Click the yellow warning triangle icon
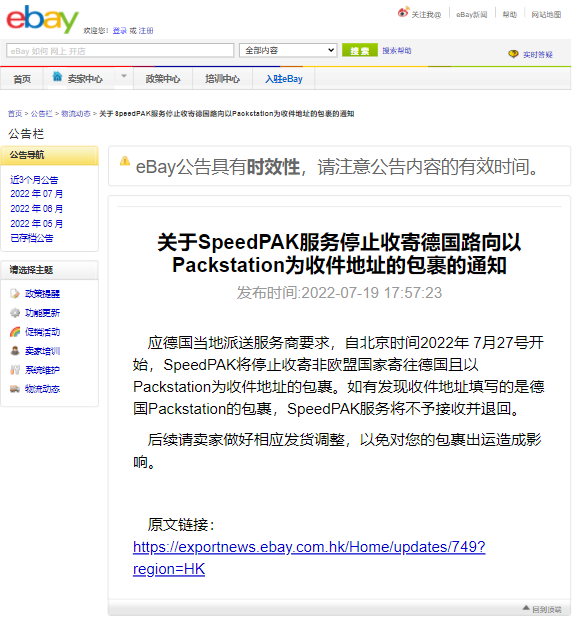 point(125,161)
